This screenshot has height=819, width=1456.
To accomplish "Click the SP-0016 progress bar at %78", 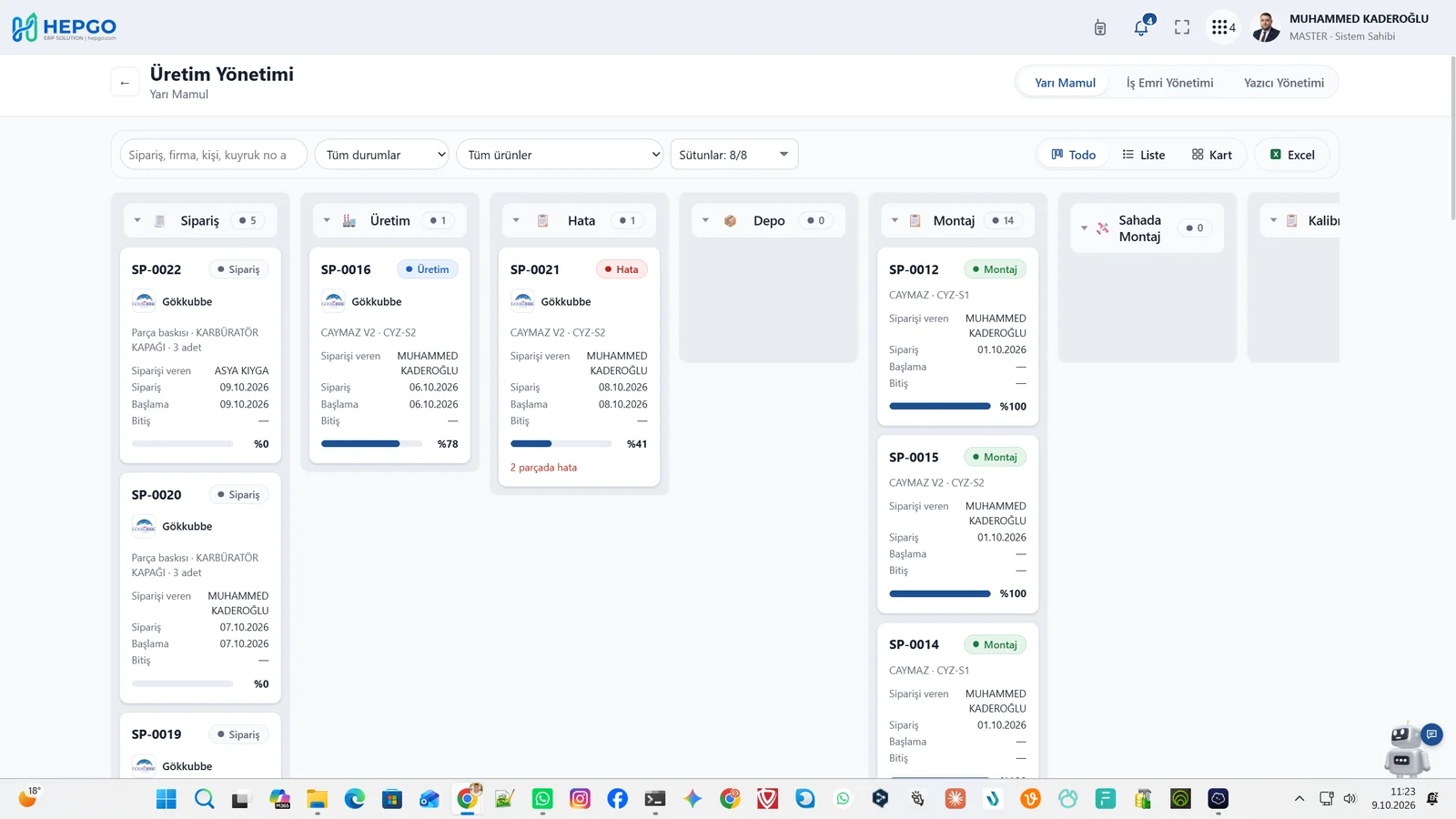I will (371, 444).
